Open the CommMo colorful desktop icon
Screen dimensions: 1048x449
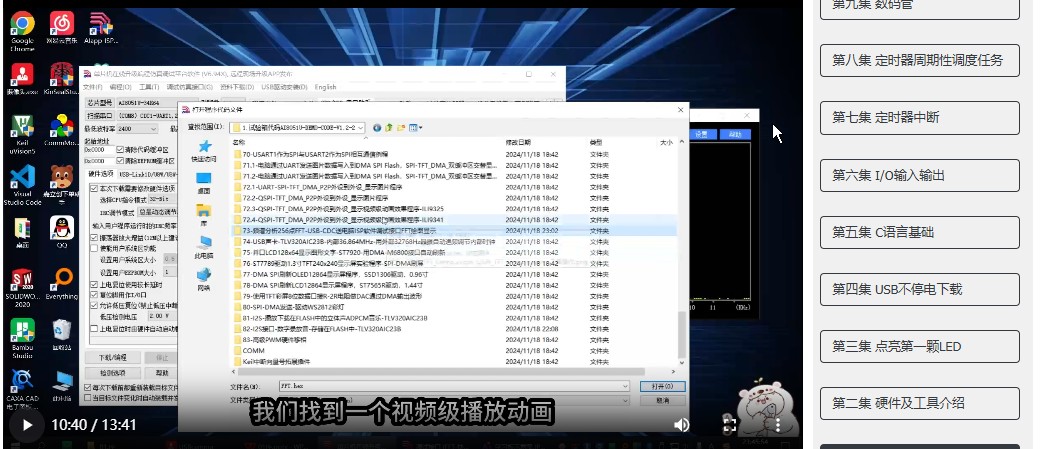click(61, 127)
